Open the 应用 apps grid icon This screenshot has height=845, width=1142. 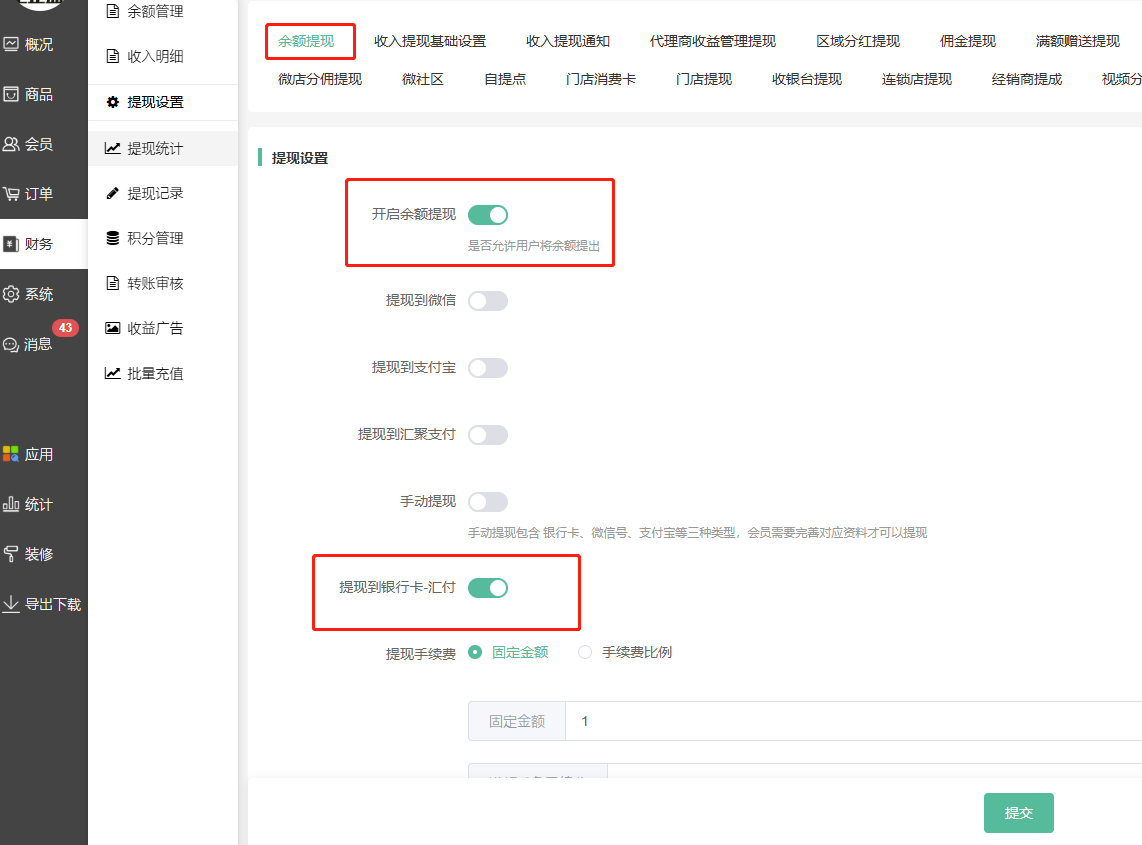(x=11, y=454)
